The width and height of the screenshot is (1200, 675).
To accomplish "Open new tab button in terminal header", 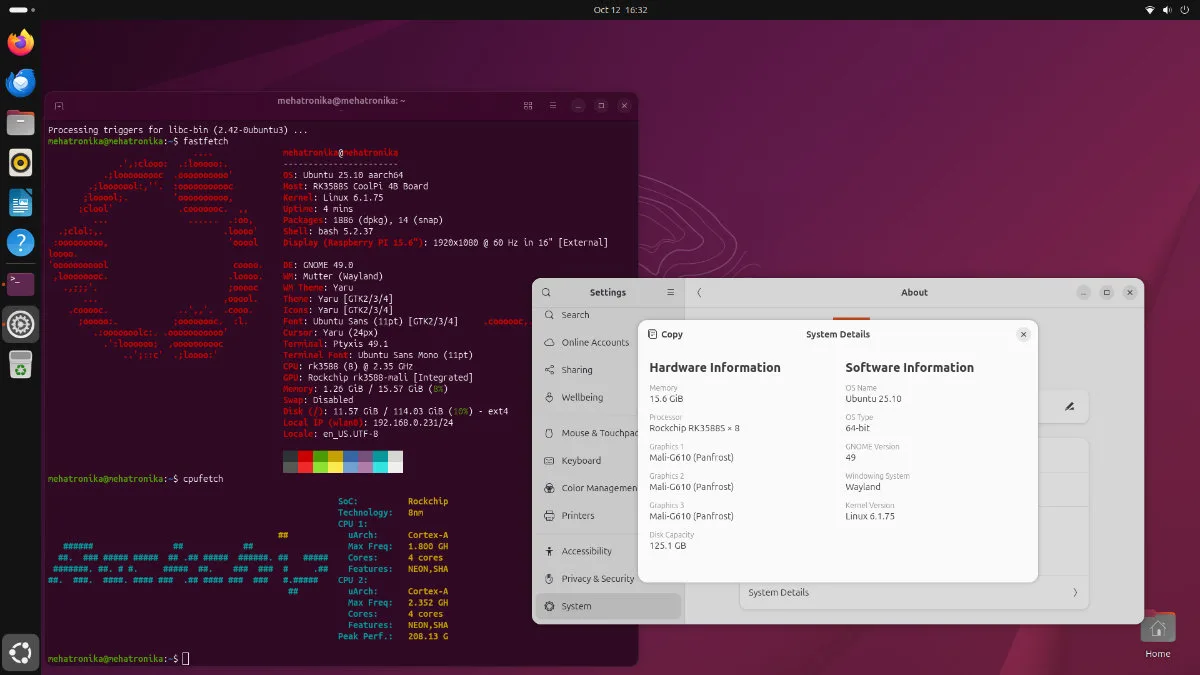I will (59, 105).
